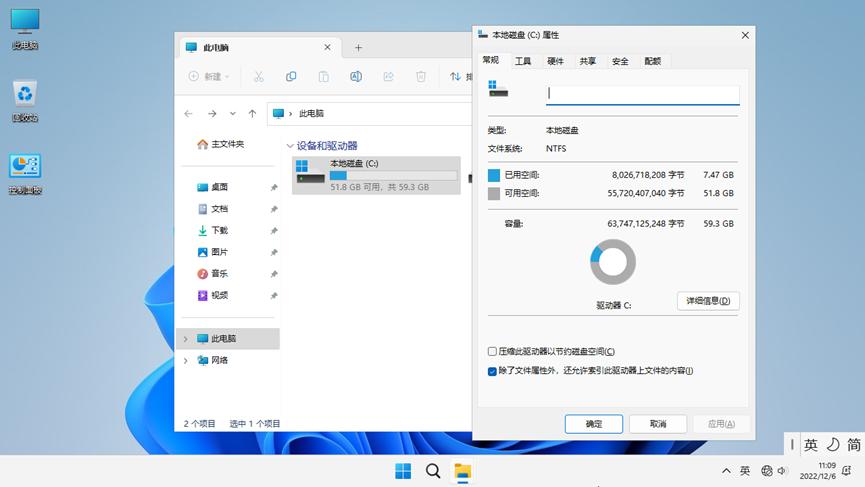Click the moon icon in IME toolbar
865x487 pixels.
(x=833, y=445)
